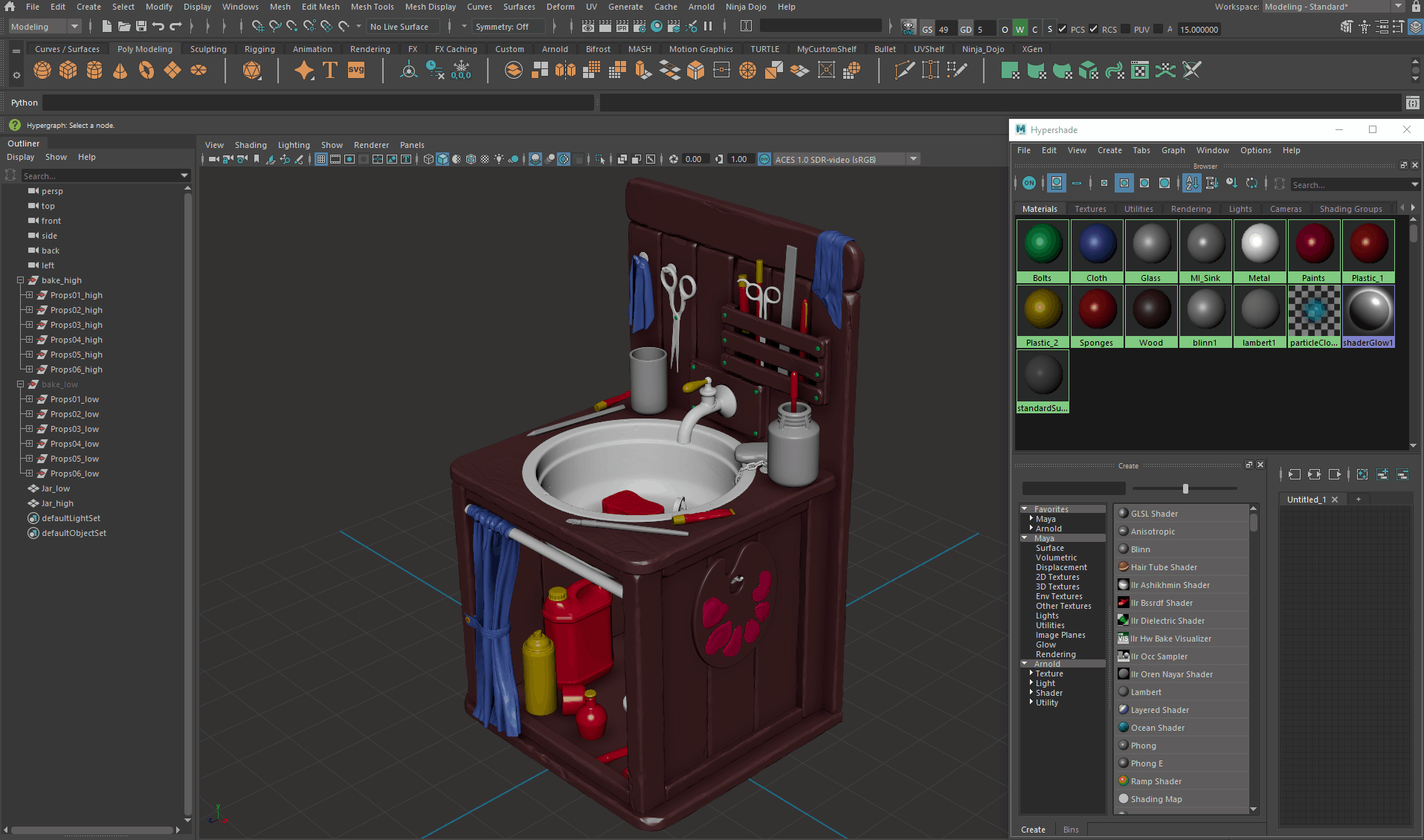The height and width of the screenshot is (840, 1424).
Task: Select Lambert in the Create list
Action: [1146, 692]
